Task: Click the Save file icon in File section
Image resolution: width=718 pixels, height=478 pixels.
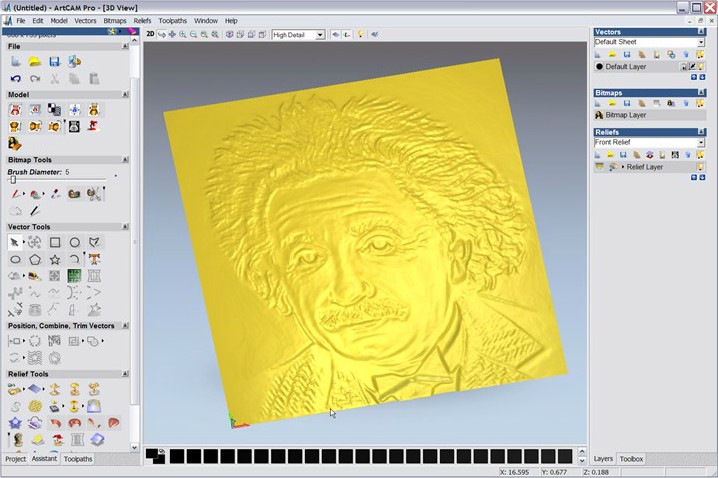Action: coord(54,61)
